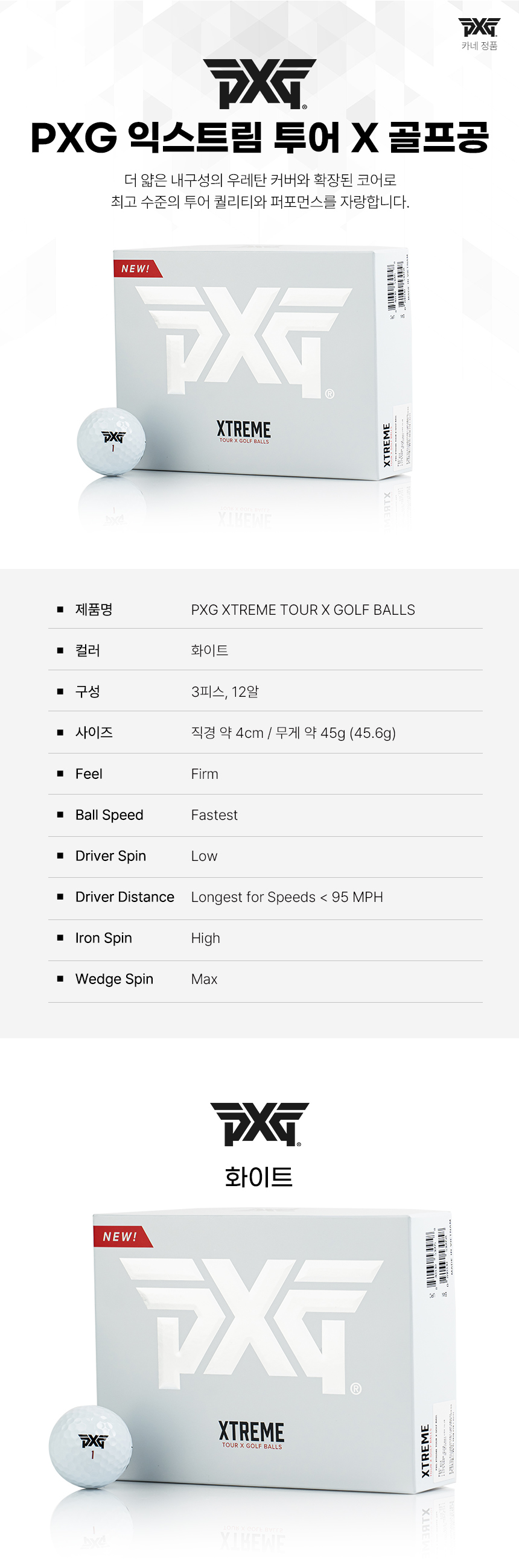Click the Firm value beside Feel
Image resolution: width=519 pixels, height=1568 pixels.
204,773
